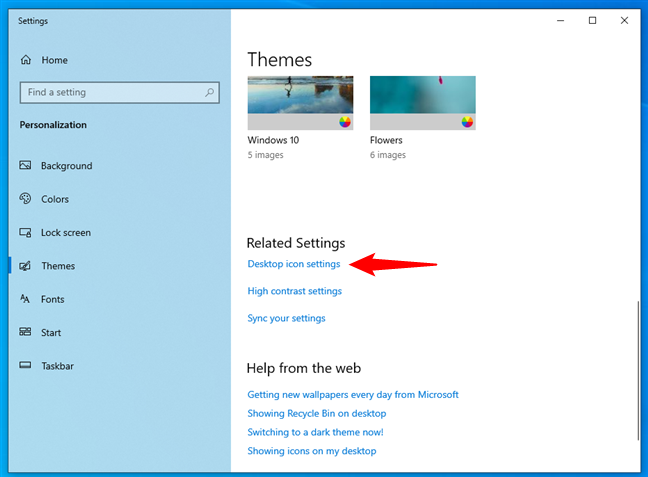Viewport: 648px width, 477px height.
Task: Click the '5 images' label
Action: [265, 155]
